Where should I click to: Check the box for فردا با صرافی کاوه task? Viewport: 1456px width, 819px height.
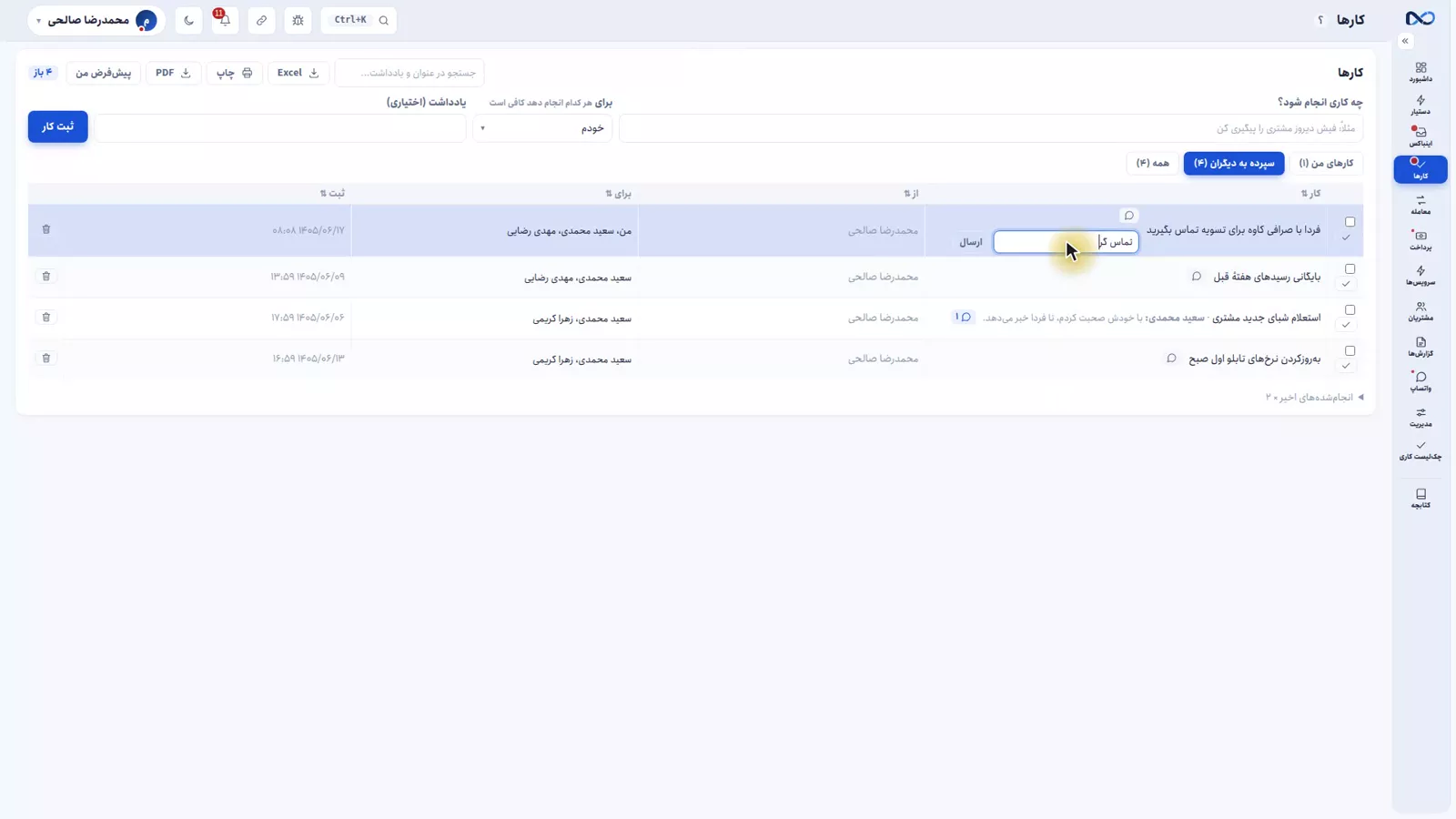(1350, 222)
